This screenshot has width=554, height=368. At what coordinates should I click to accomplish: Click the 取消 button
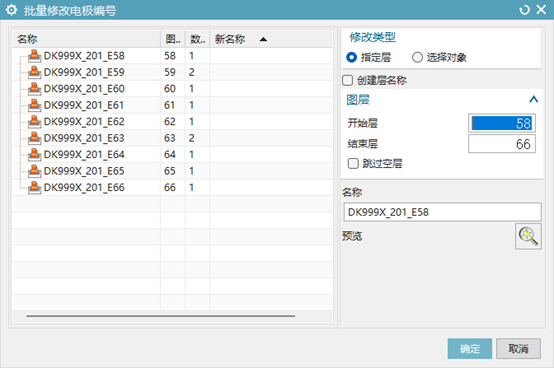click(x=518, y=349)
